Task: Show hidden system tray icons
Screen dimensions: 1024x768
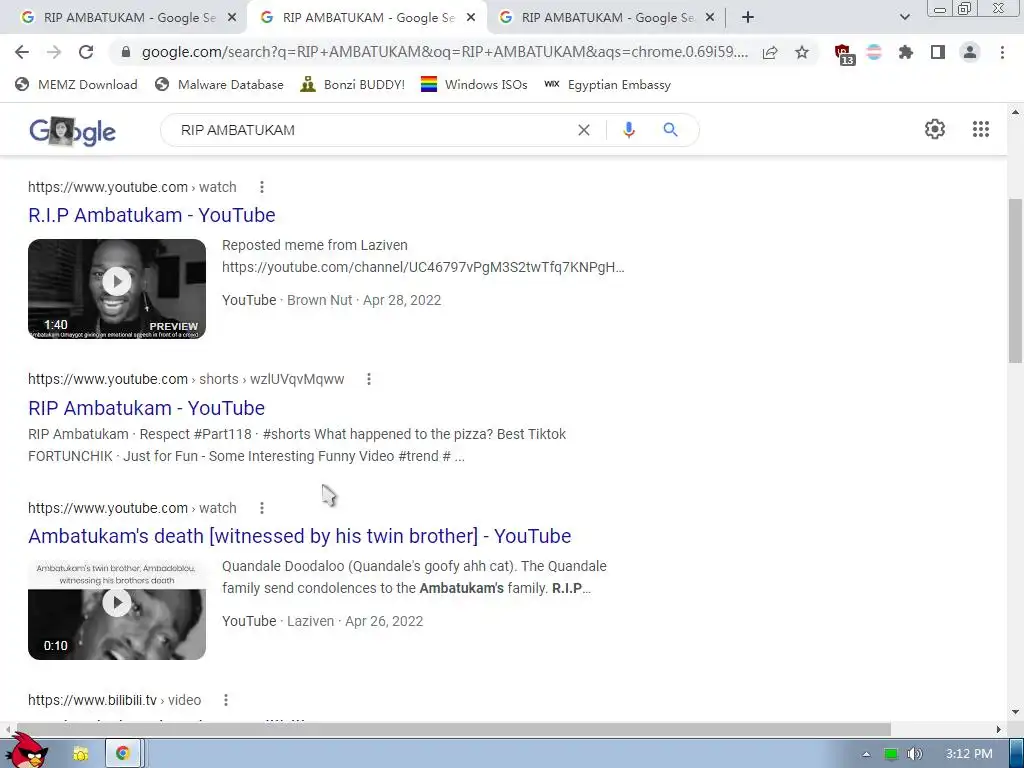Action: [866, 754]
